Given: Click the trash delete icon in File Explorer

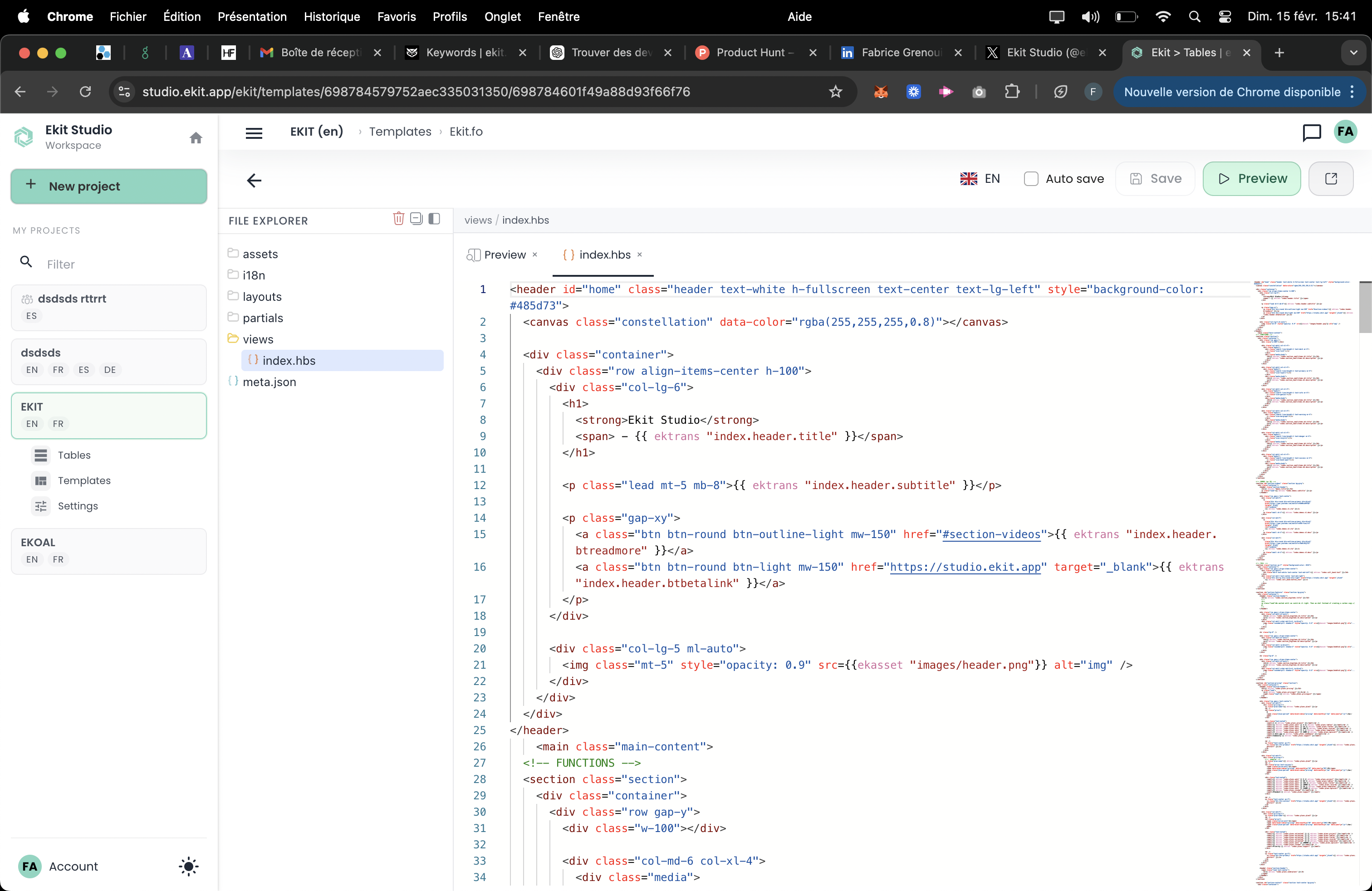Looking at the screenshot, I should click(x=398, y=218).
